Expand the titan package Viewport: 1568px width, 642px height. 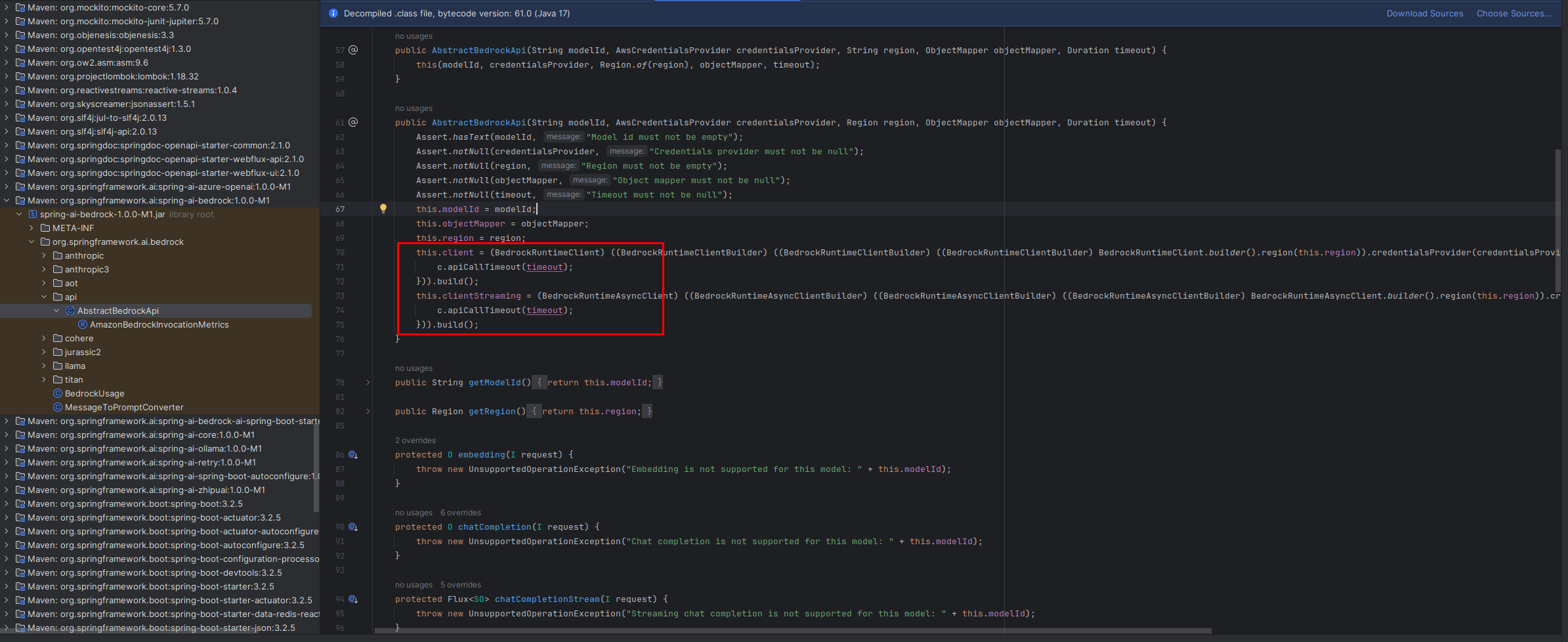pyautogui.click(x=44, y=379)
